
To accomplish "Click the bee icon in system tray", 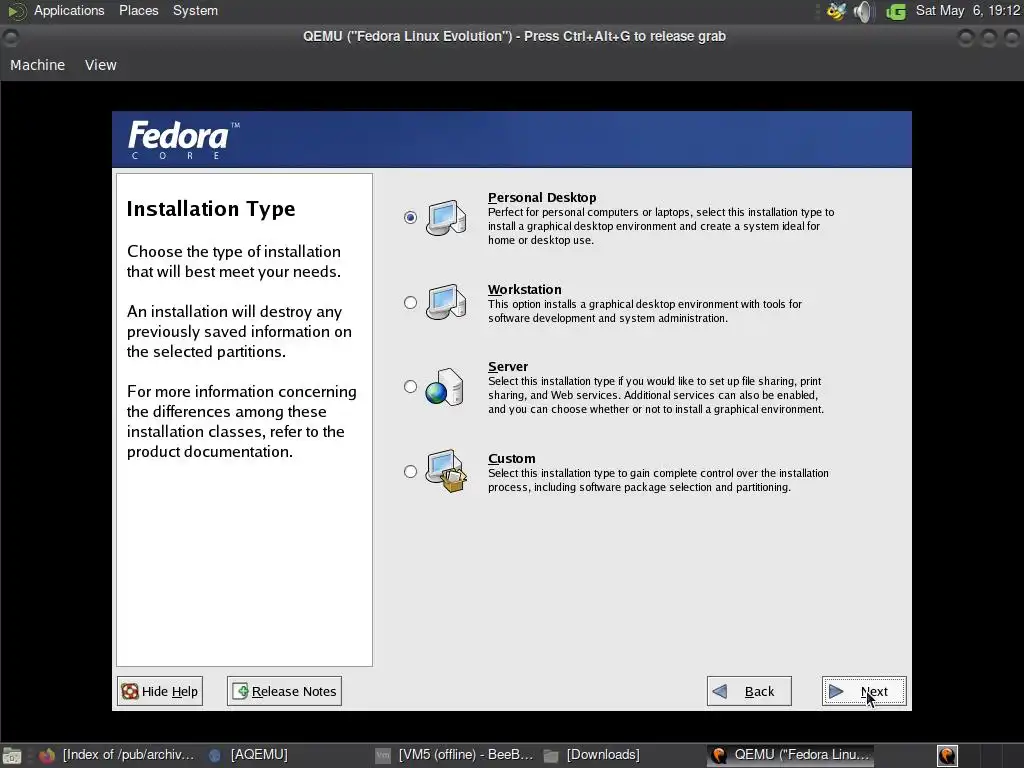I will [x=837, y=11].
